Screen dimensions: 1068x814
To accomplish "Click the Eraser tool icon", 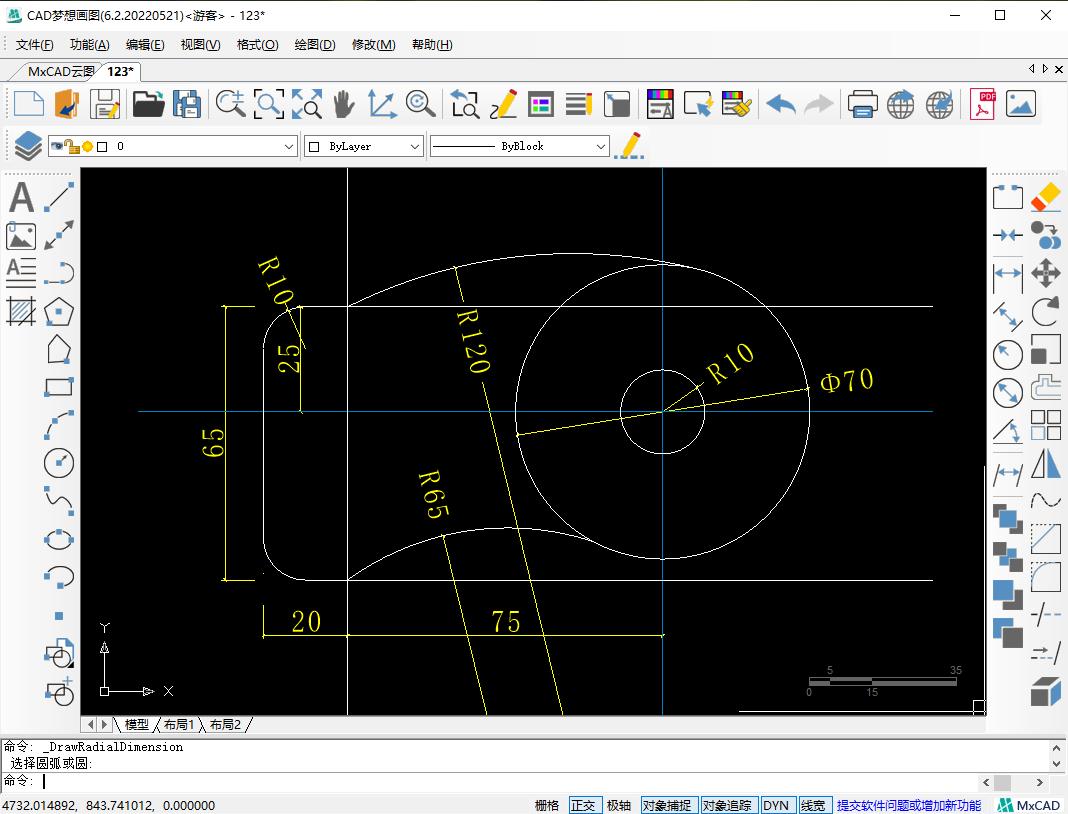I will click(x=1045, y=197).
